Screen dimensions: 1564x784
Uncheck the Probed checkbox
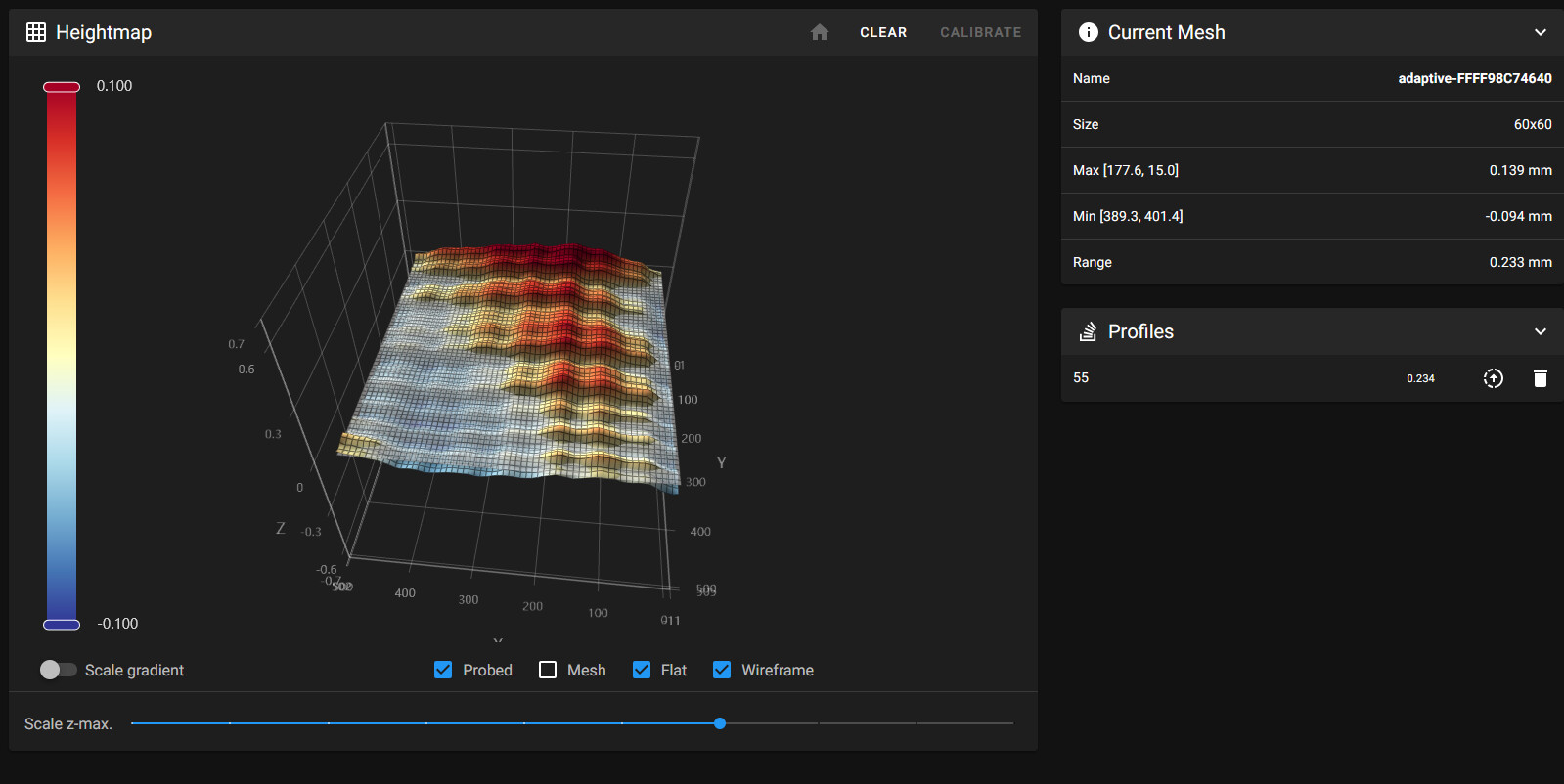click(443, 670)
